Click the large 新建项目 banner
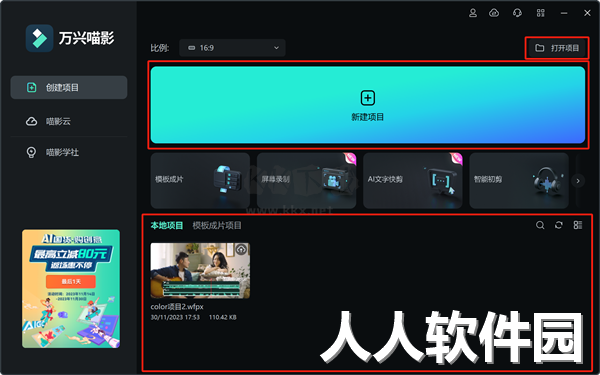This screenshot has height=375, width=600. pyautogui.click(x=368, y=105)
